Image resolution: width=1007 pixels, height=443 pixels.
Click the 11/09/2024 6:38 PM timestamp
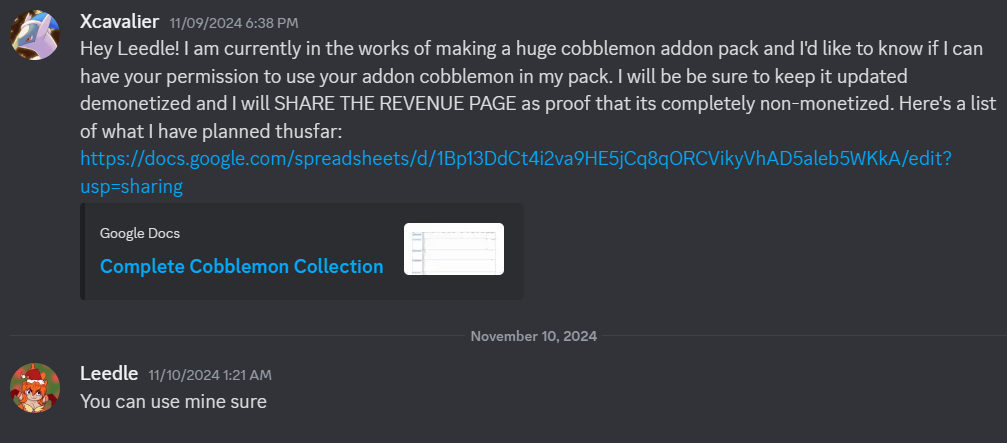point(234,22)
